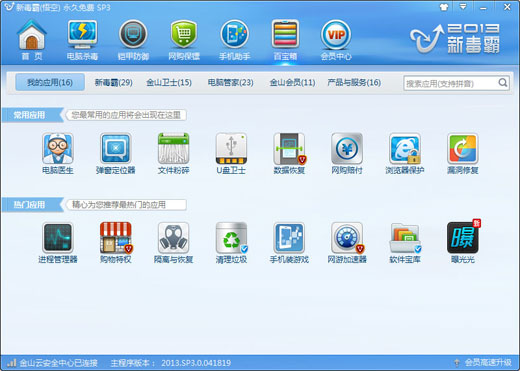Launch 清理垃圾 junk cleaner app
The height and width of the screenshot is (371, 520).
point(231,243)
